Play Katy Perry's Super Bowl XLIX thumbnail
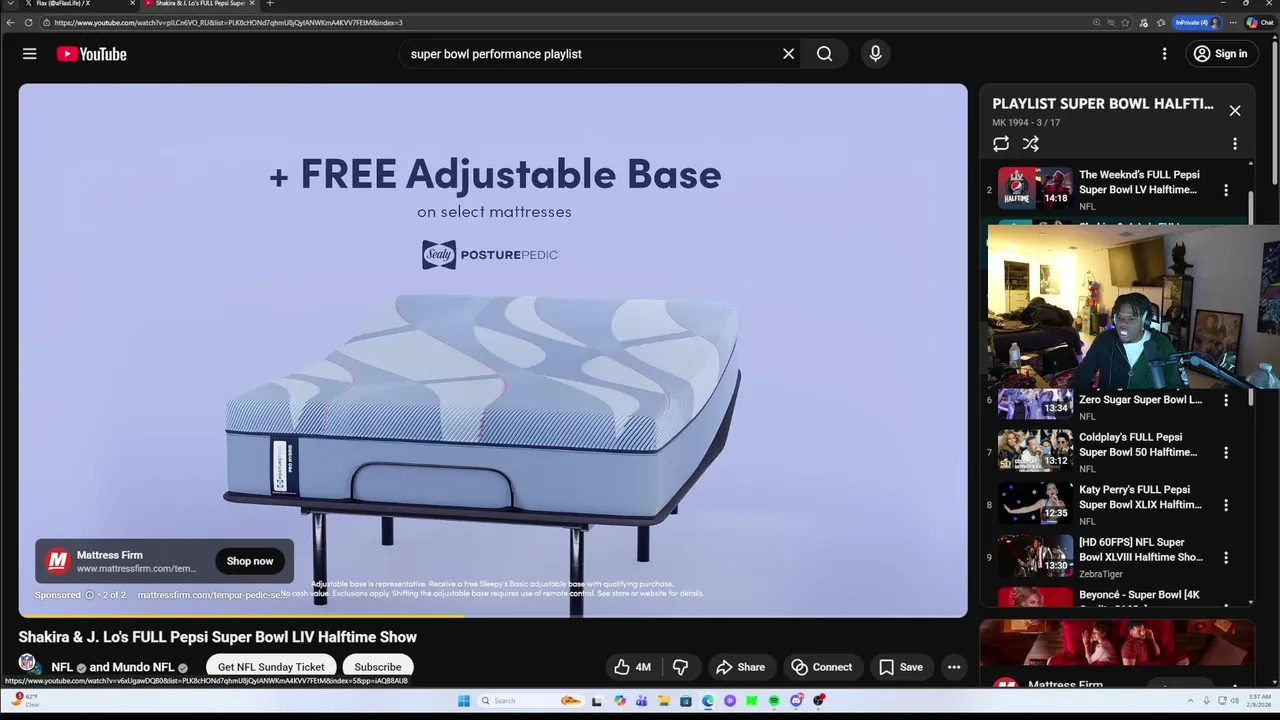Image resolution: width=1280 pixels, height=720 pixels. (x=1035, y=503)
